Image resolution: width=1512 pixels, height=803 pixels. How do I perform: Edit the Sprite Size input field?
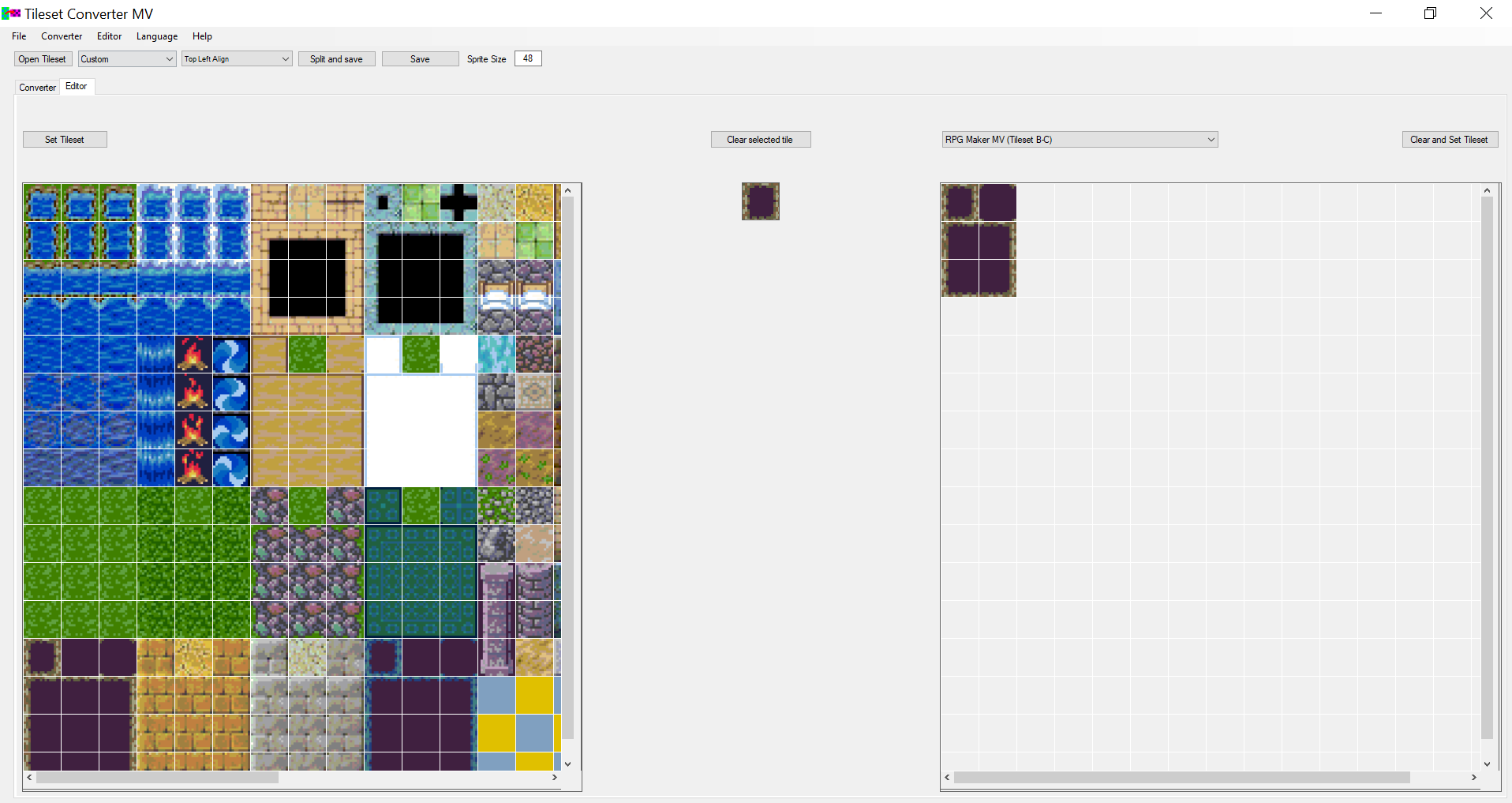pos(527,58)
